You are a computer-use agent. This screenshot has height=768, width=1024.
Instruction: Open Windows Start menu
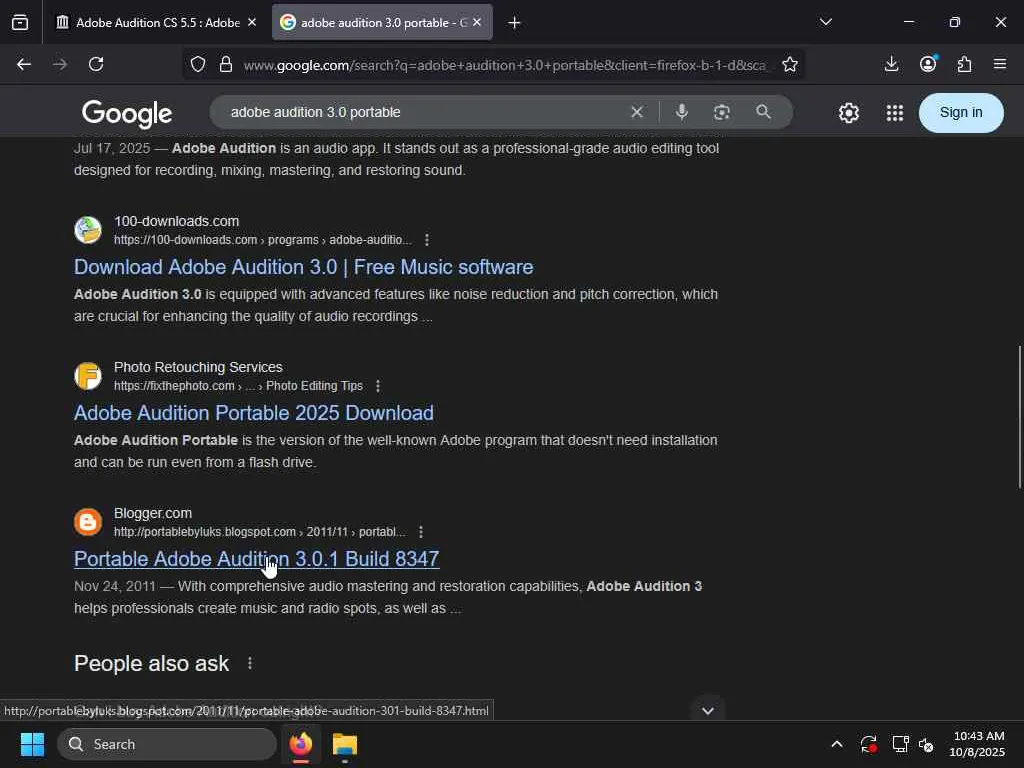point(32,744)
